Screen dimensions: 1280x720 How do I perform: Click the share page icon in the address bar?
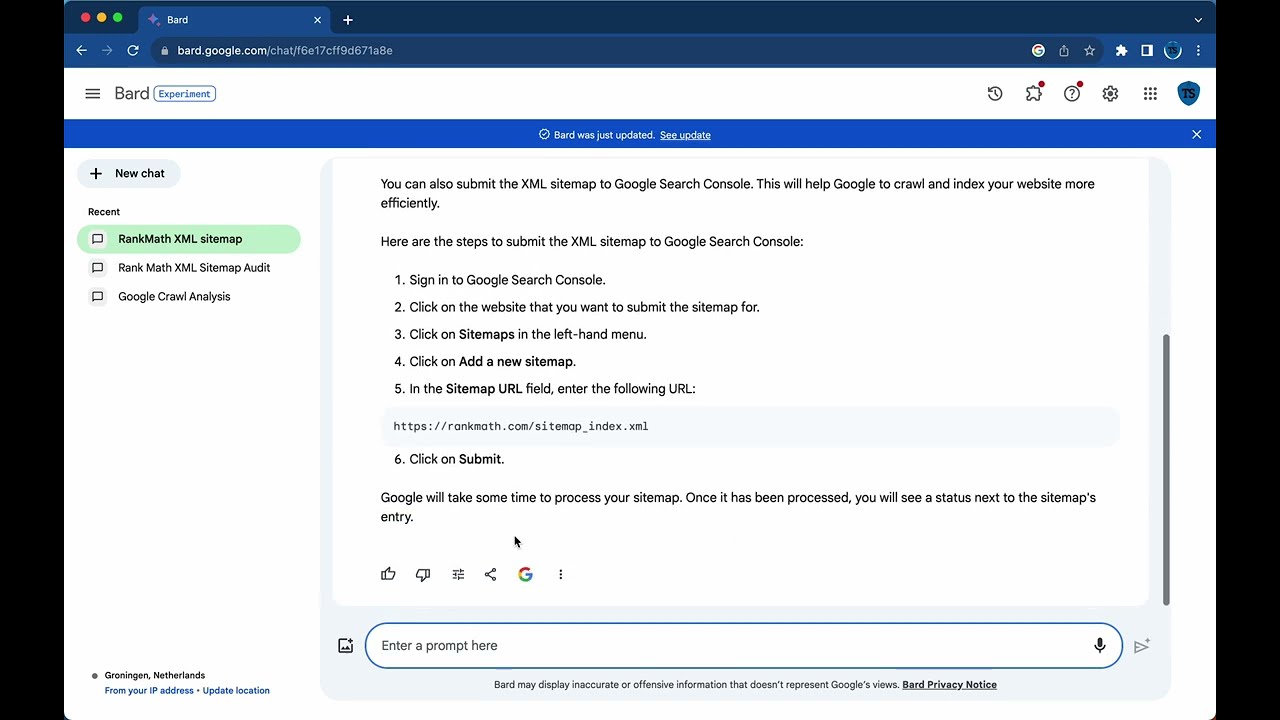tap(1064, 50)
